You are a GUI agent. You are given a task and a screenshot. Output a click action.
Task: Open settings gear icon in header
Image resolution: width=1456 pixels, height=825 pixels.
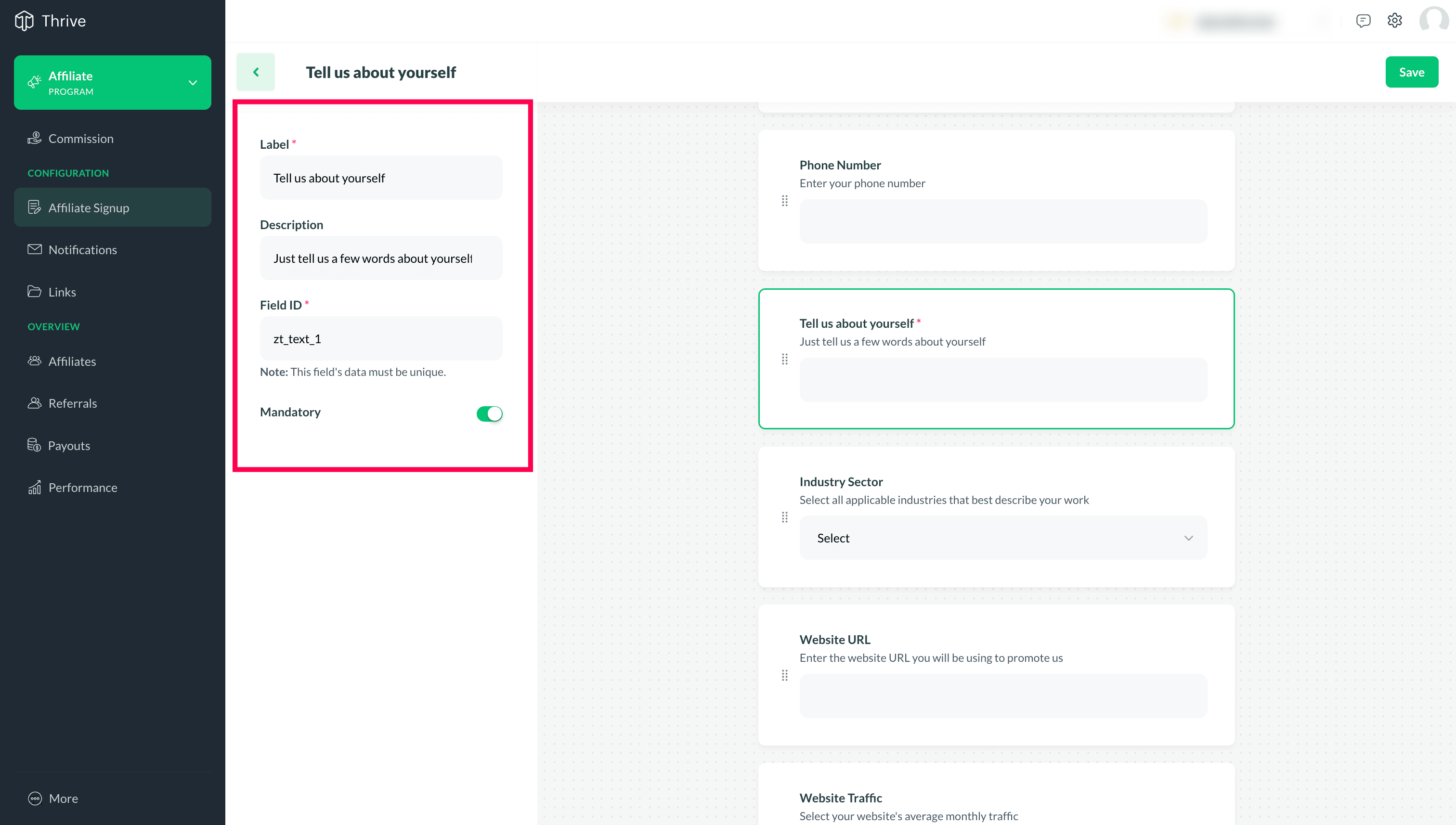pos(1394,21)
